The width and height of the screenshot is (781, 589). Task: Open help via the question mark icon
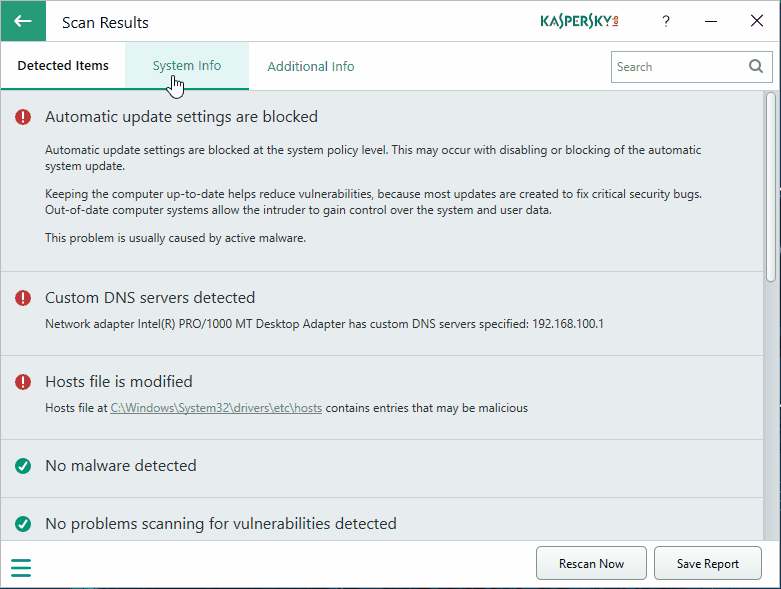[666, 21]
